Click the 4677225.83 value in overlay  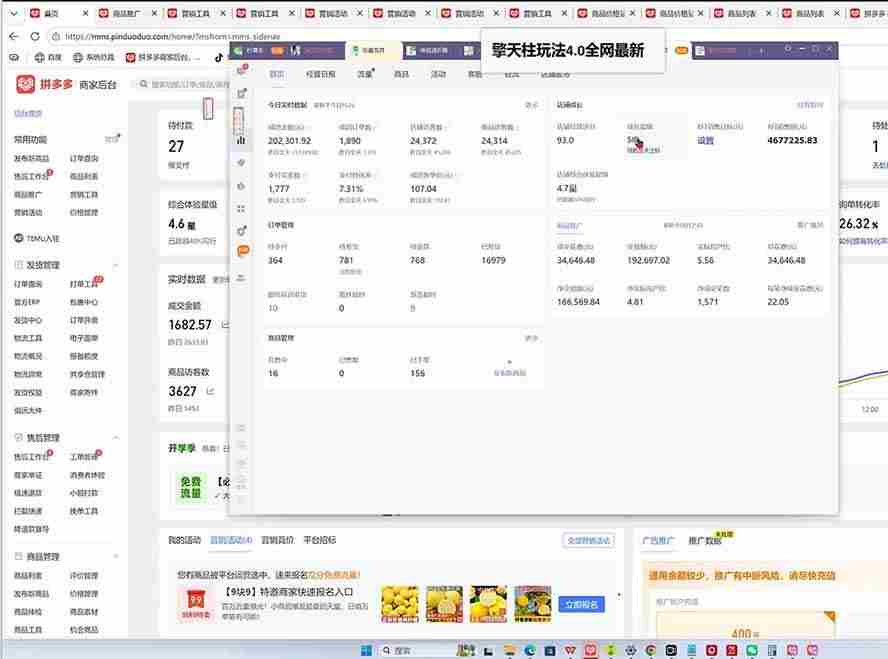(792, 140)
